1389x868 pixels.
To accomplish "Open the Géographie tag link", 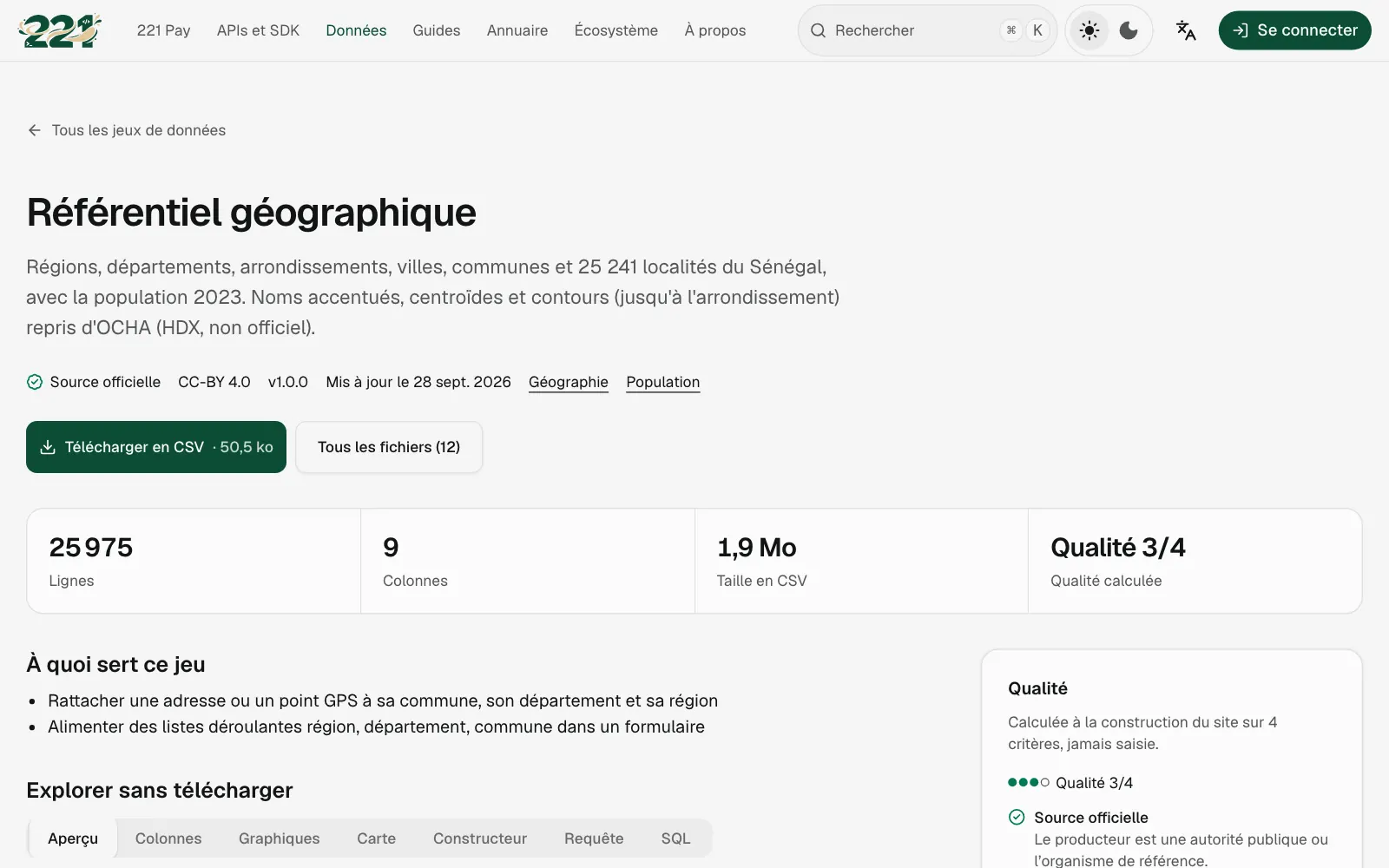I will pos(569,382).
